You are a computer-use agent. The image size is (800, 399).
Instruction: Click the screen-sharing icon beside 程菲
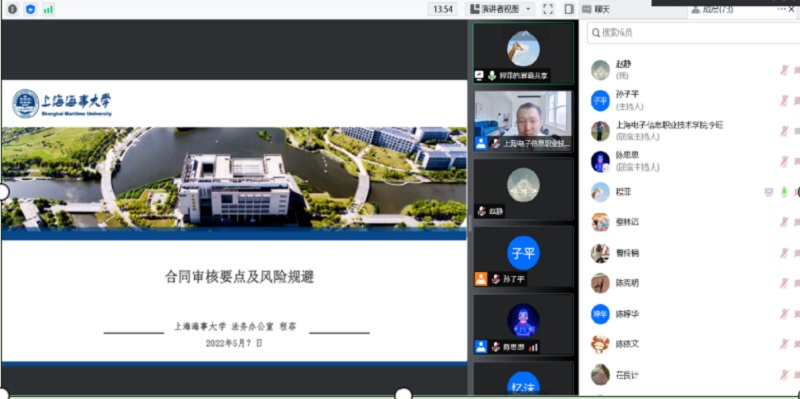coord(769,192)
